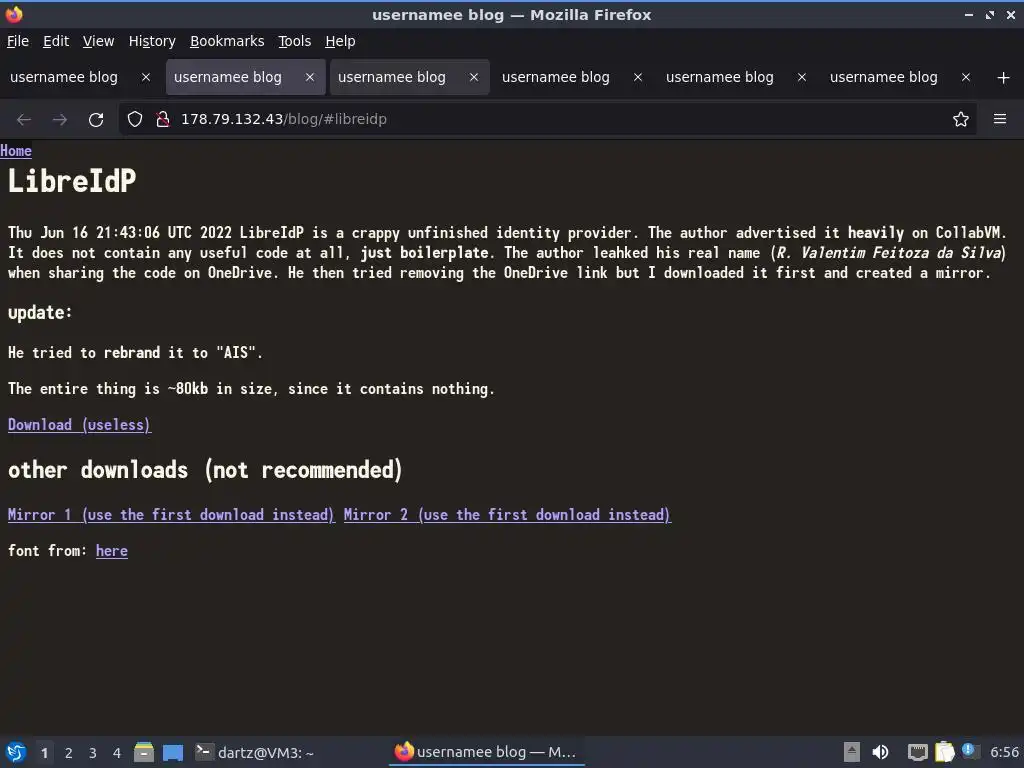Show site security info via crossed lock icon
1024x768 pixels.
pos(163,119)
